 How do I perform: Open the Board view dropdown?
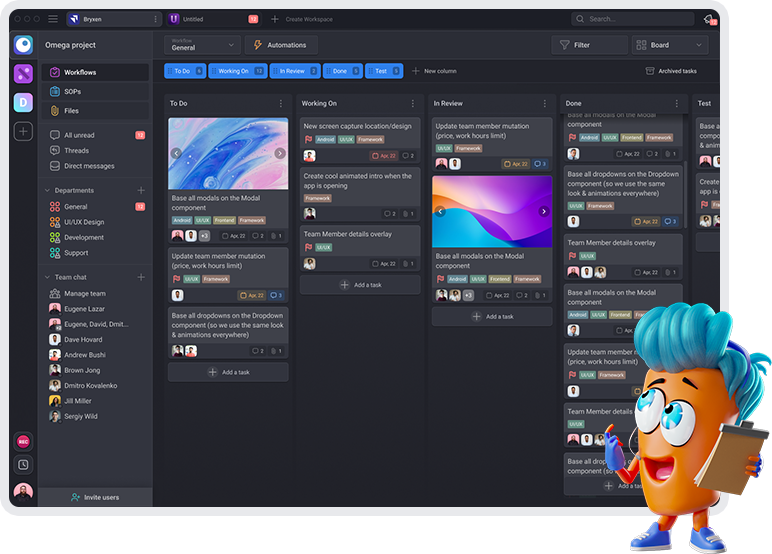pyautogui.click(x=670, y=45)
